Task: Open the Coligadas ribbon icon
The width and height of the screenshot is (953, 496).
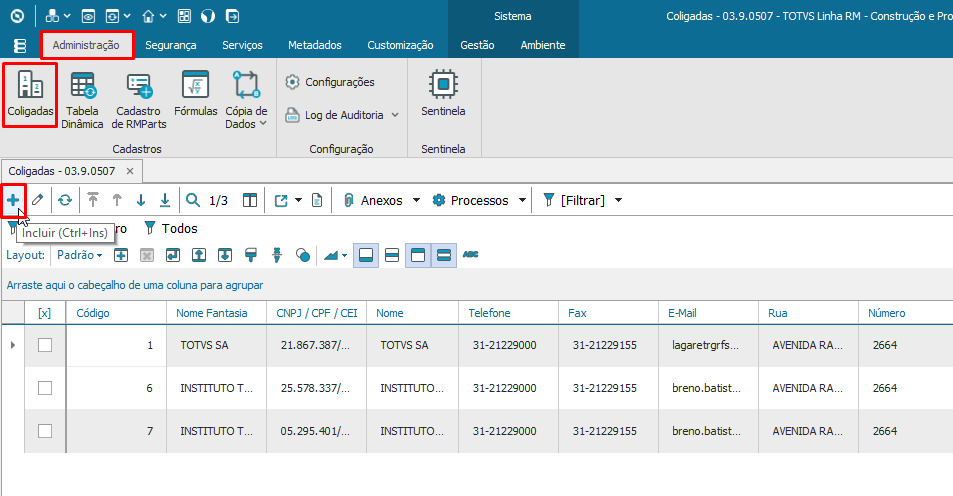Action: [30, 94]
